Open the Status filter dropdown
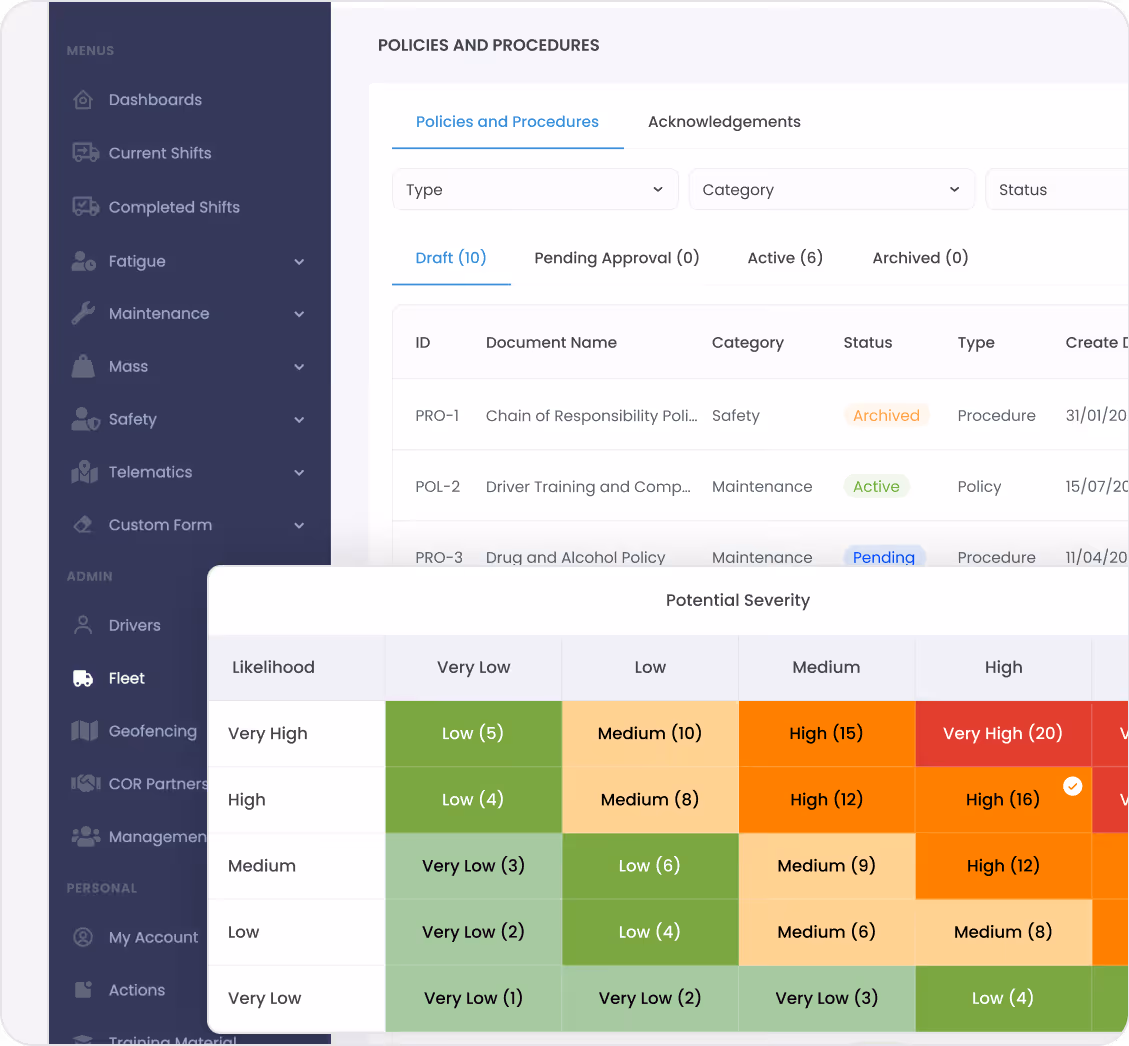1129x1046 pixels. click(x=1056, y=189)
